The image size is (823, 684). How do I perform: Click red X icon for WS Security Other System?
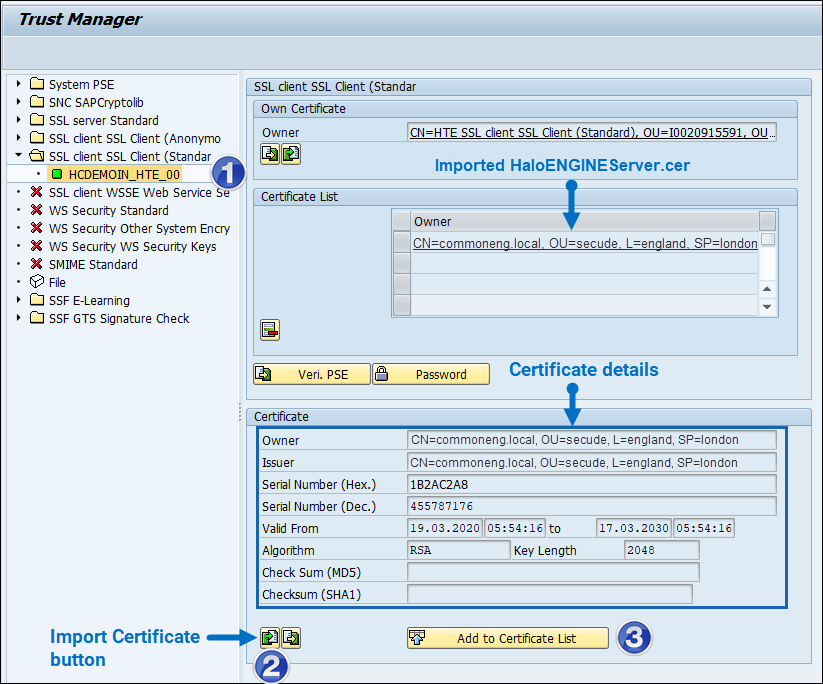[x=36, y=228]
